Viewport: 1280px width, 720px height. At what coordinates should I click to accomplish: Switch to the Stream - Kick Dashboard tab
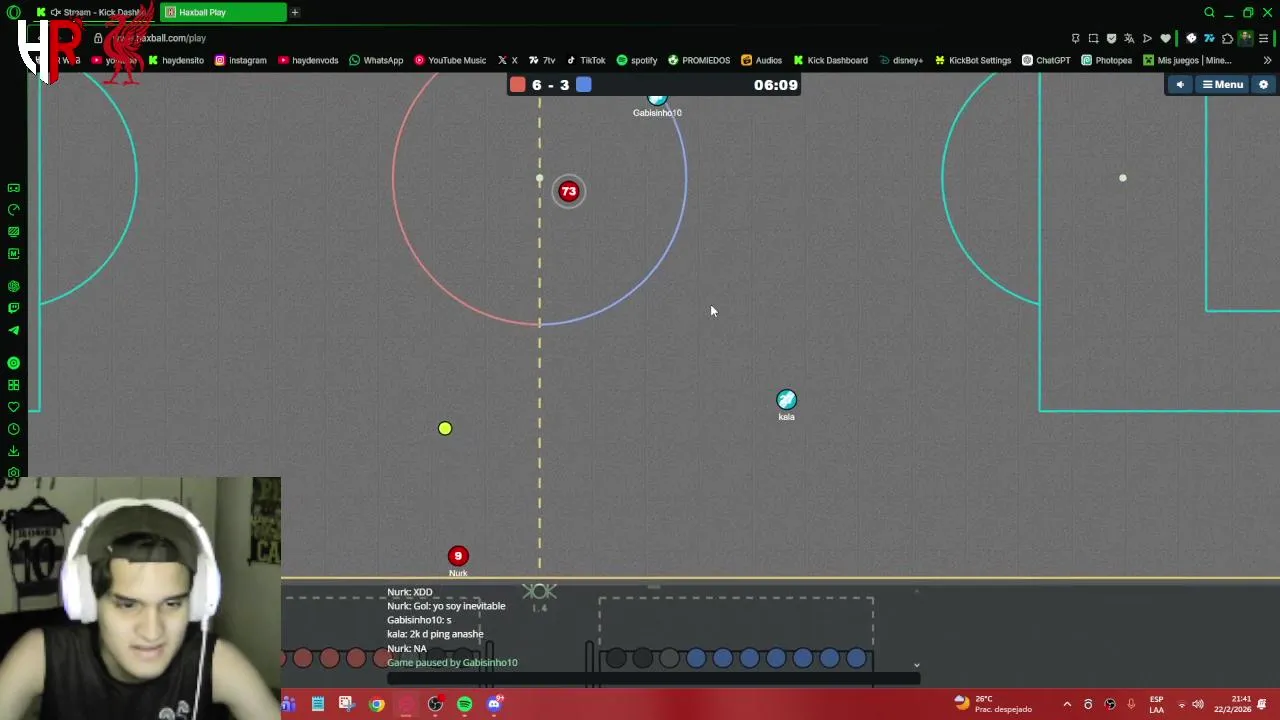pos(95,12)
